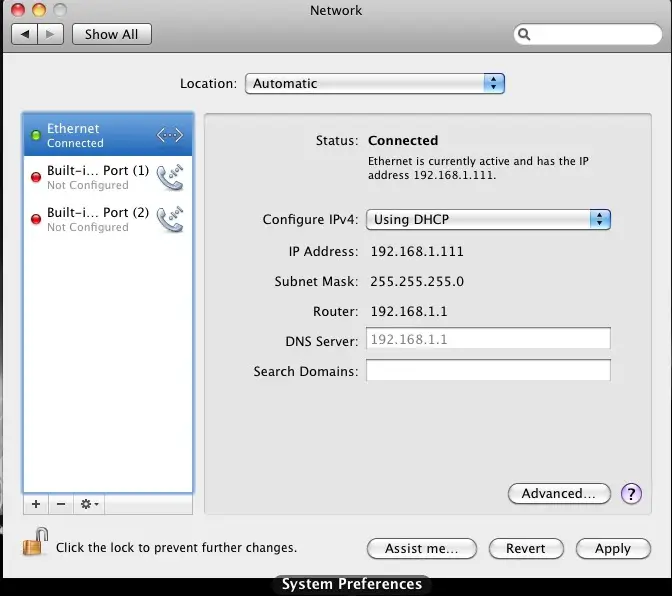This screenshot has height=596, width=672.
Task: Click the plus icon to add service
Action: (36, 505)
